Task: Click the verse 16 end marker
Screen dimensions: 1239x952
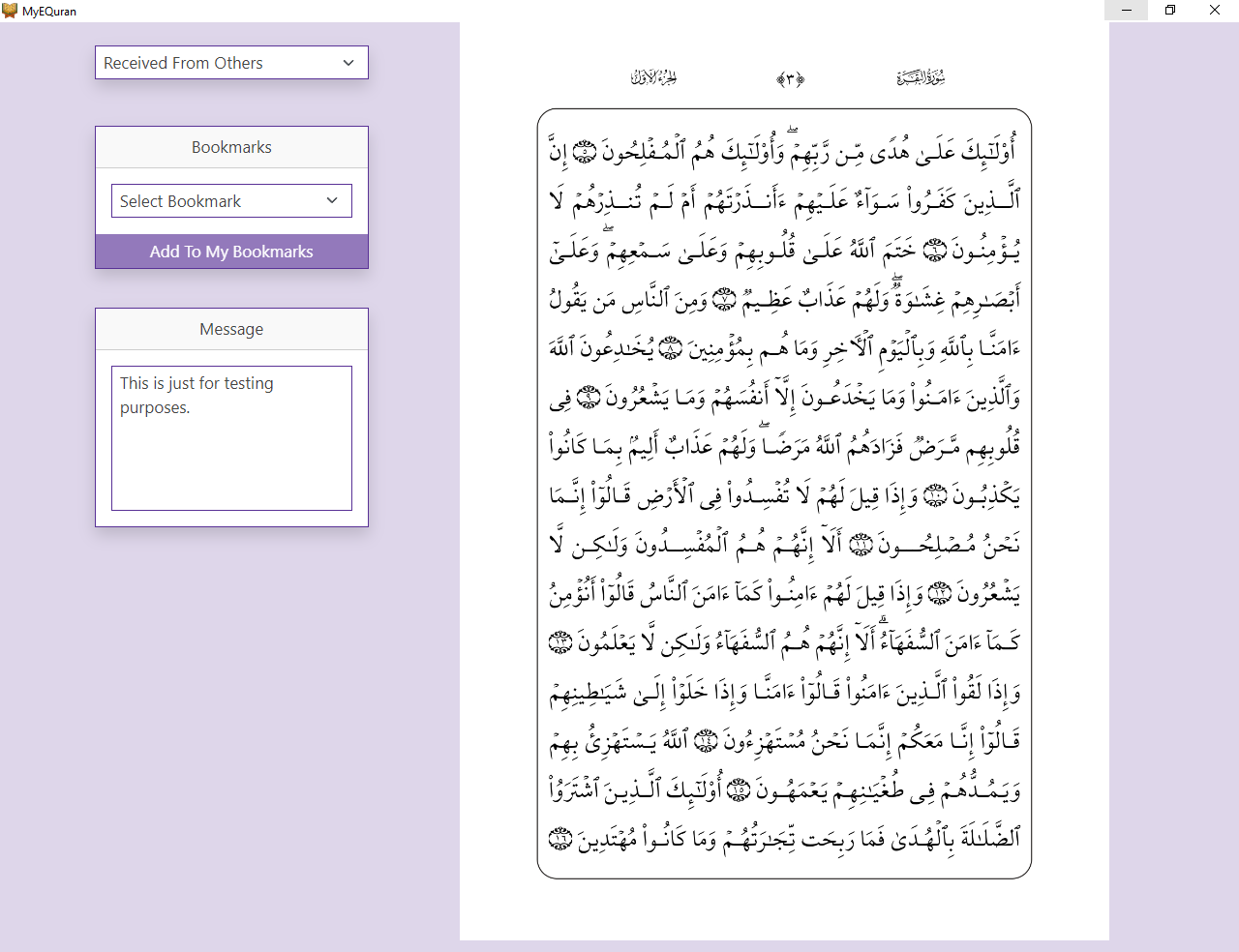Action: pos(560,839)
